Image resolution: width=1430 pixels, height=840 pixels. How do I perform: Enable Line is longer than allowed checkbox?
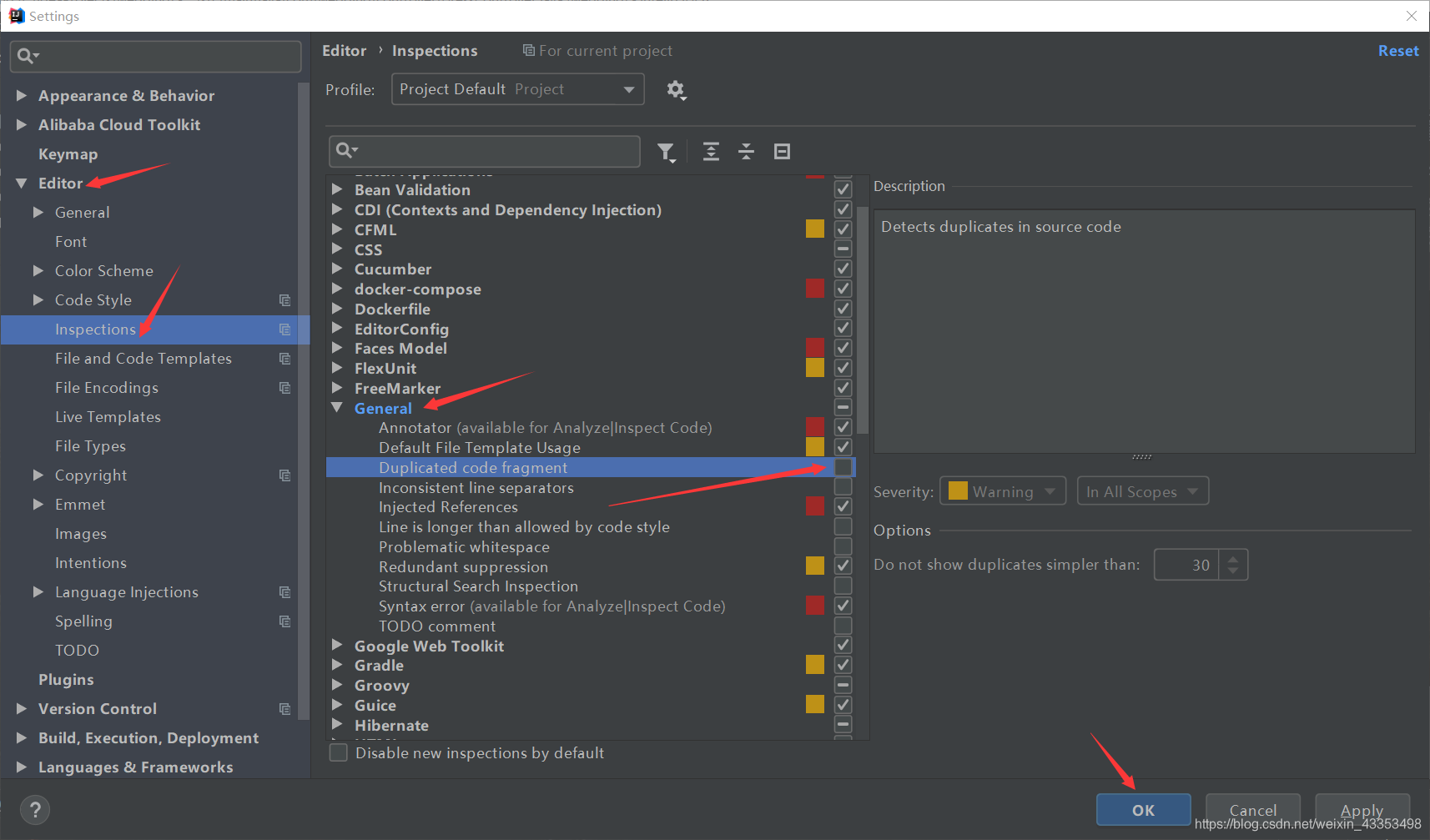[x=843, y=526]
